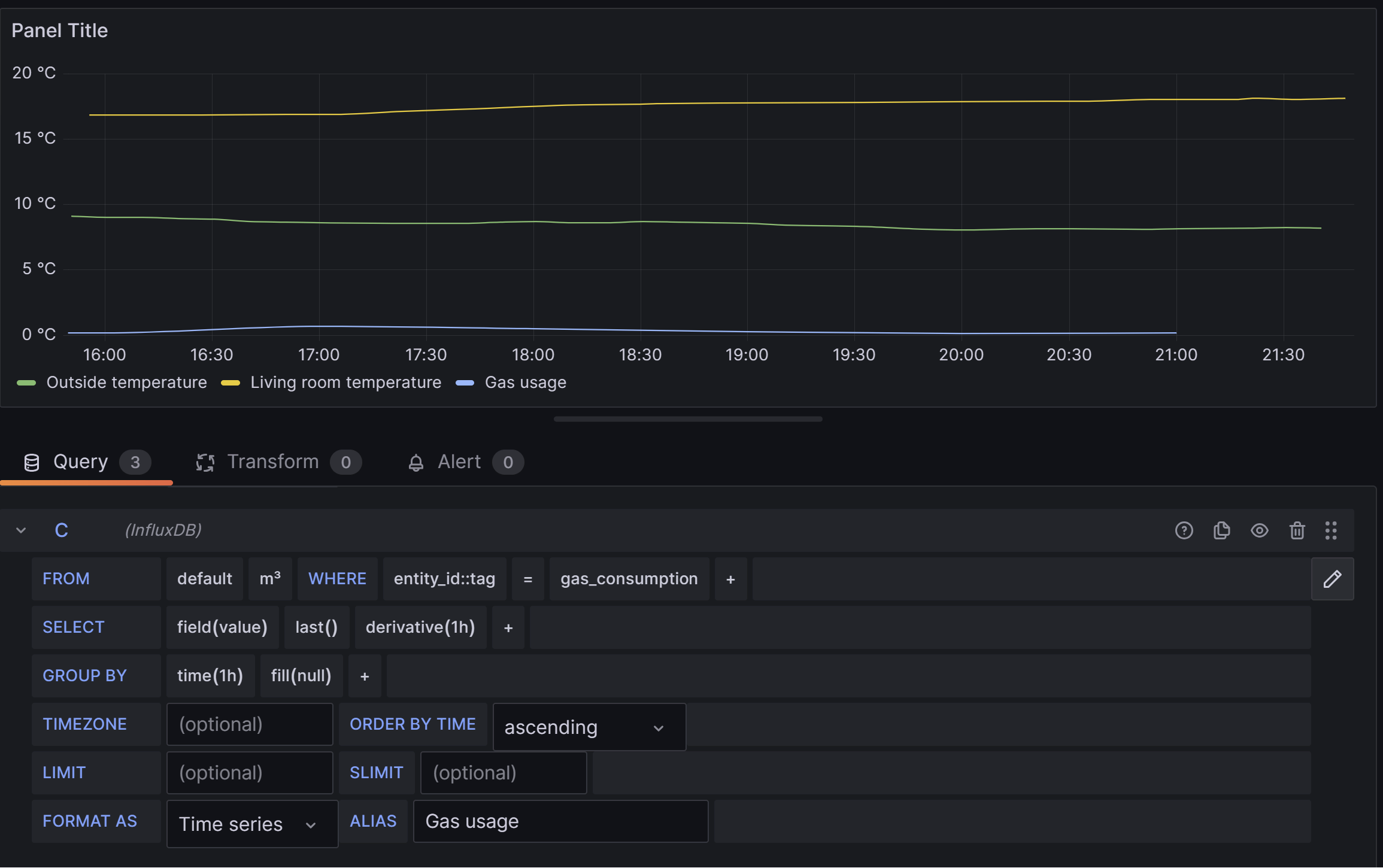This screenshot has width=1383, height=868.
Task: Toggle query C visibility with the eye icon
Action: (x=1259, y=530)
